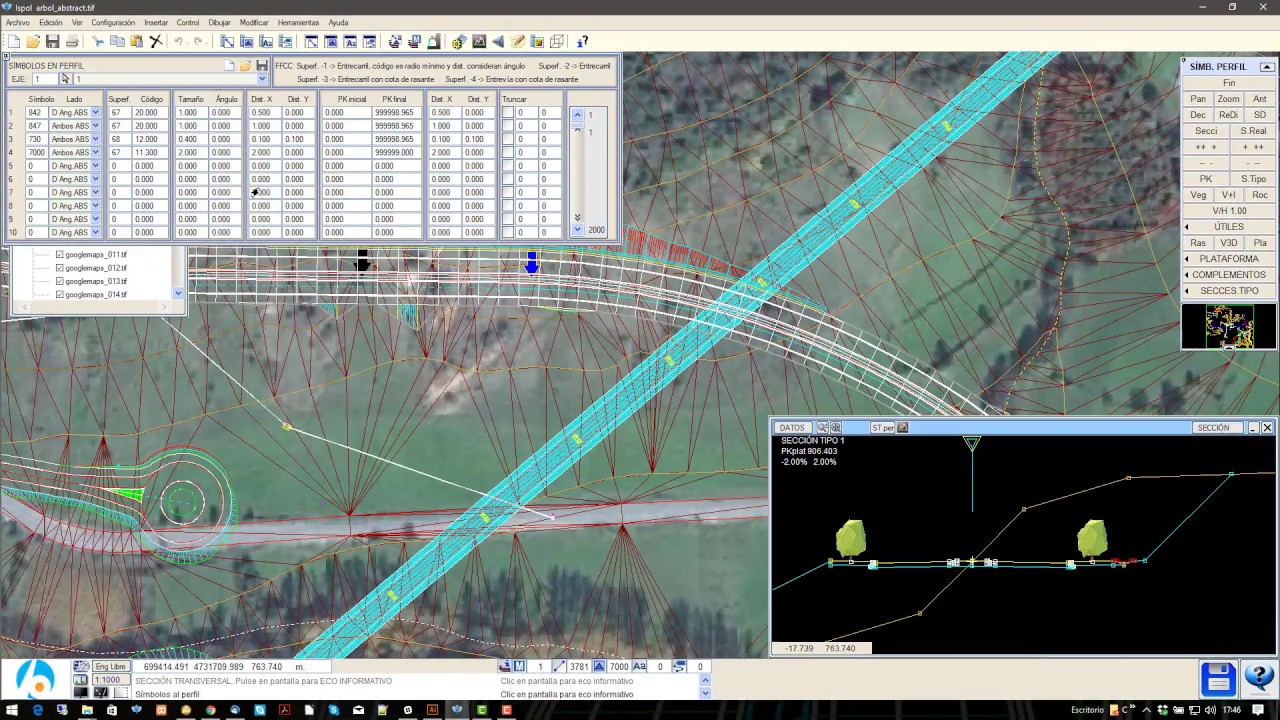Click the Zoom button in SIMB. PERFIL
Screen dimensions: 1280x720
click(1228, 99)
